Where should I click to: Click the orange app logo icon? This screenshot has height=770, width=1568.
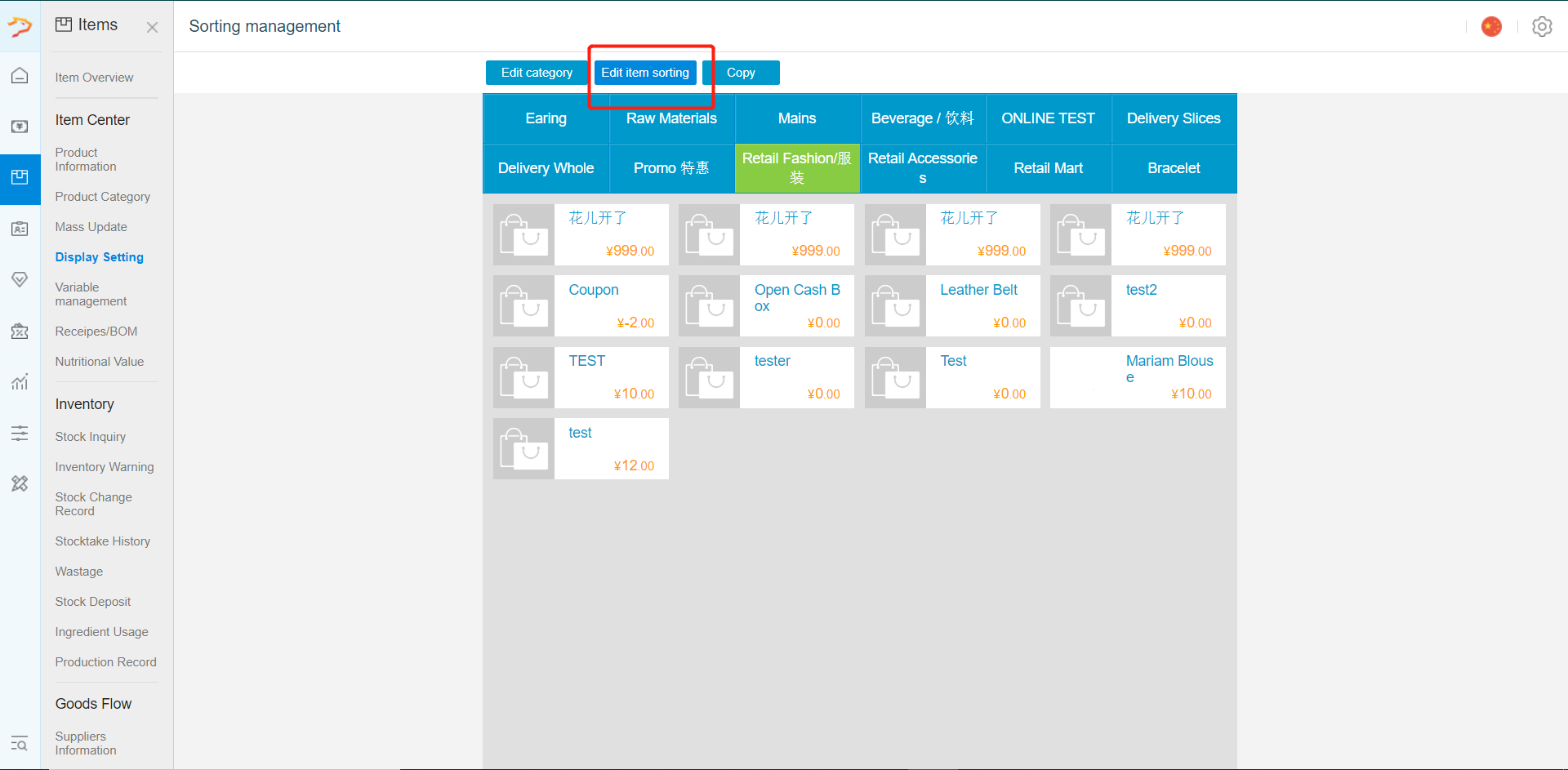click(20, 27)
